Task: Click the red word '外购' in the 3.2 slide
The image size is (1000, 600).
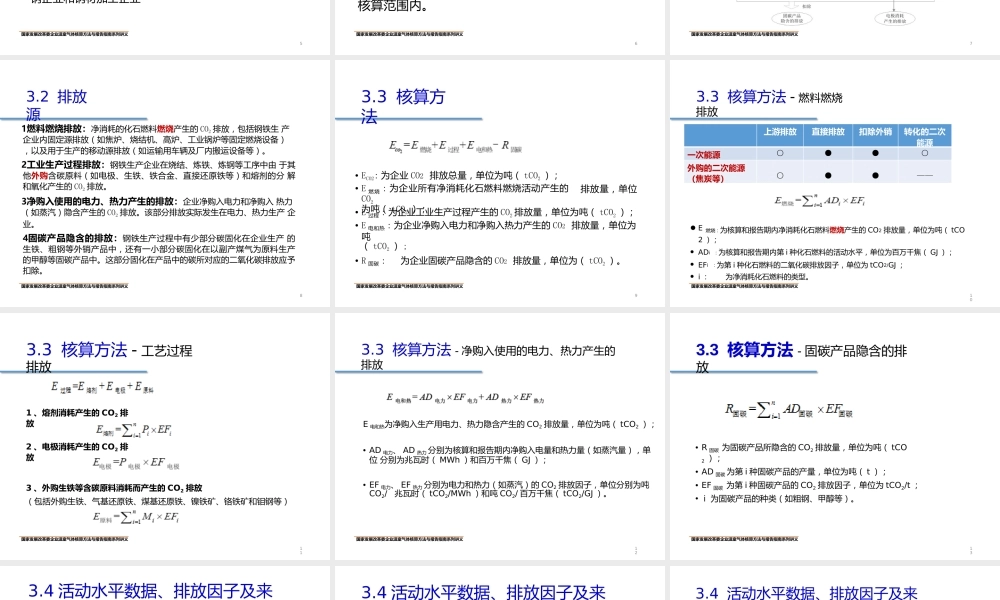Action: point(40,175)
